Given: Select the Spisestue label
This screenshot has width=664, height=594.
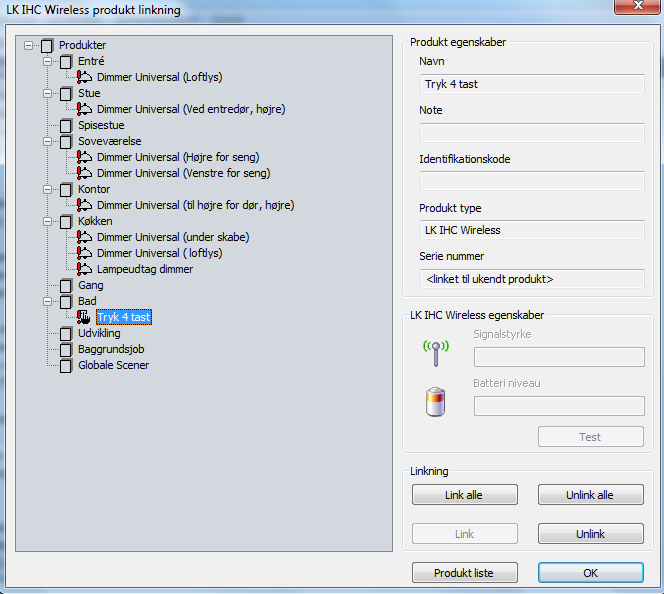Looking at the screenshot, I should pyautogui.click(x=101, y=125).
